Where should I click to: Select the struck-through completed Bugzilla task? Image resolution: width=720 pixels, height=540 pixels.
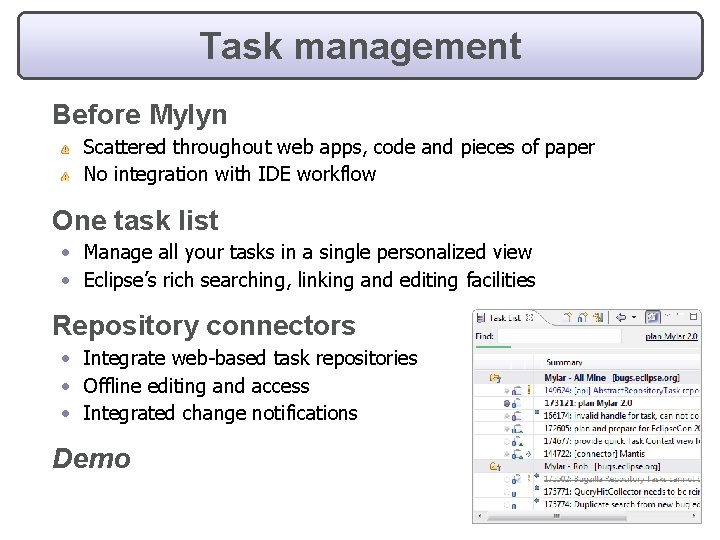click(622, 479)
